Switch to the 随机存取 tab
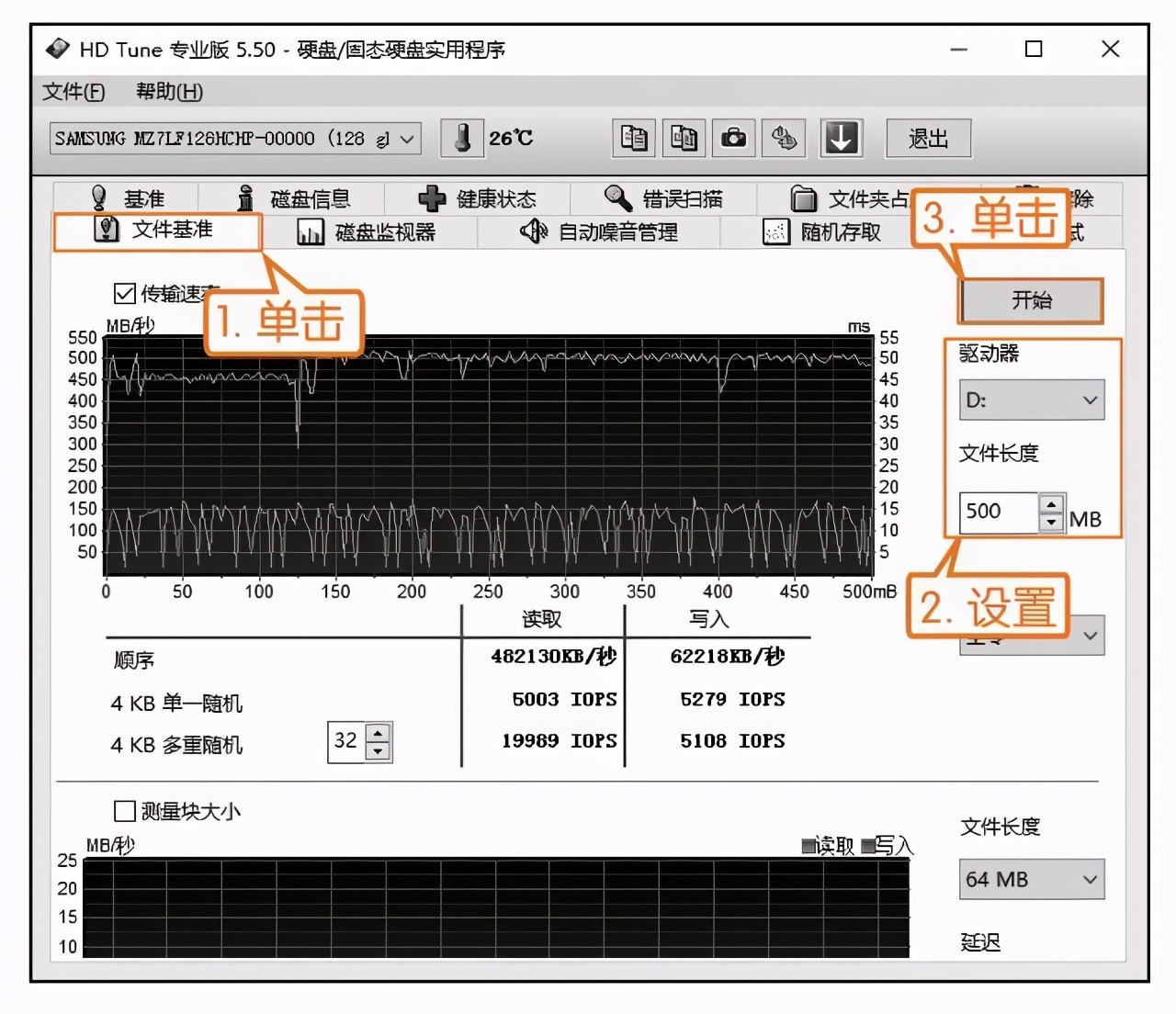This screenshot has width=1176, height=1014. [x=822, y=232]
